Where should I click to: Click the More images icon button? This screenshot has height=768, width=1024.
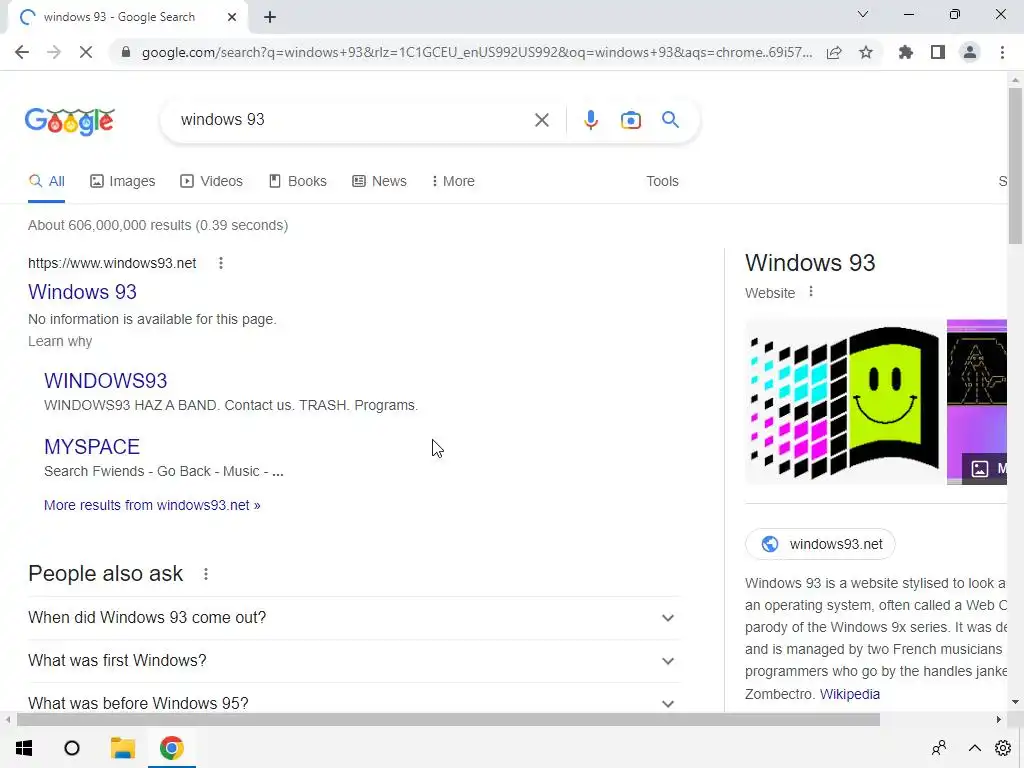(x=985, y=468)
